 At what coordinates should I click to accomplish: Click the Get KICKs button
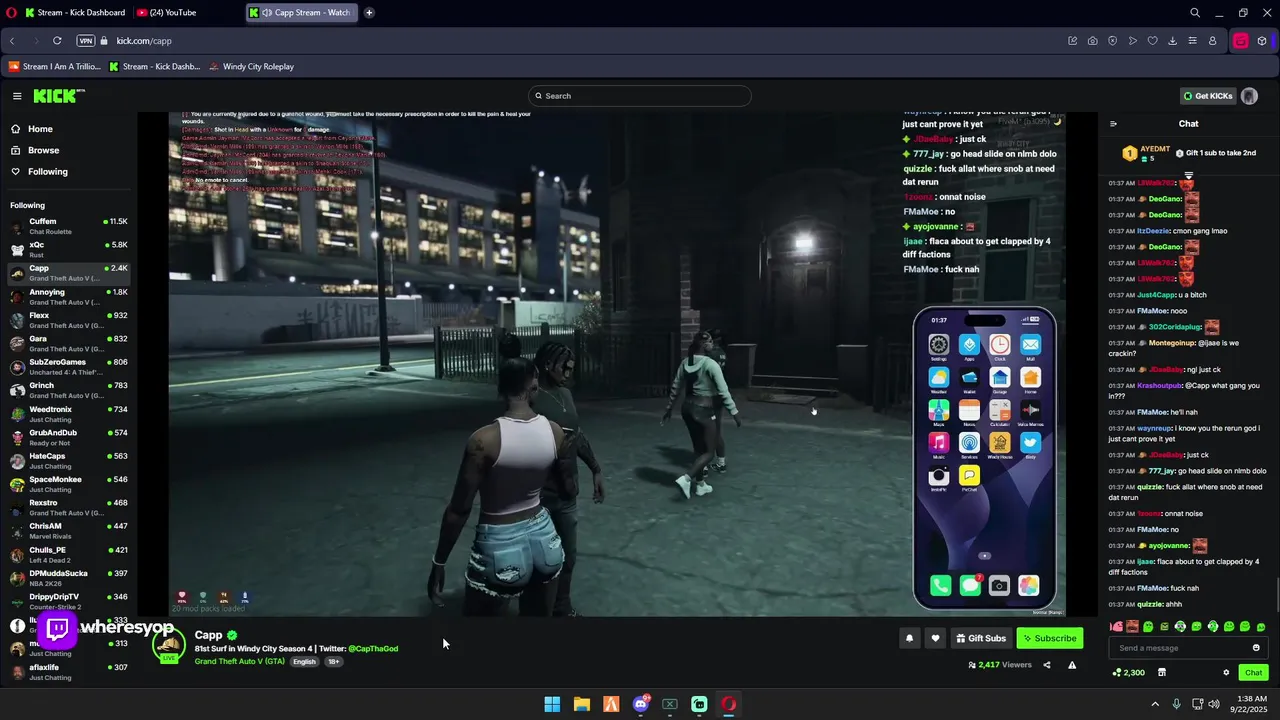point(1208,96)
